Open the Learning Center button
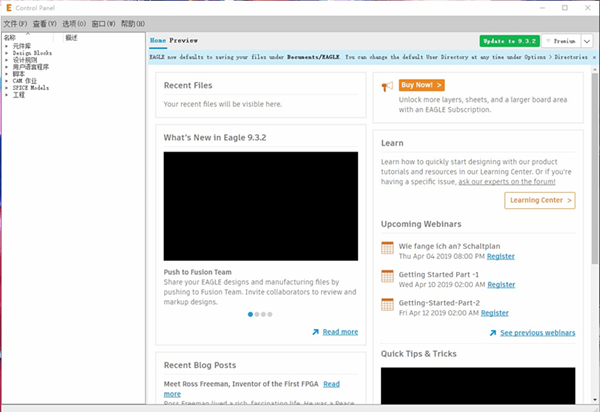Screen dimensions: 600x412 point(540,200)
